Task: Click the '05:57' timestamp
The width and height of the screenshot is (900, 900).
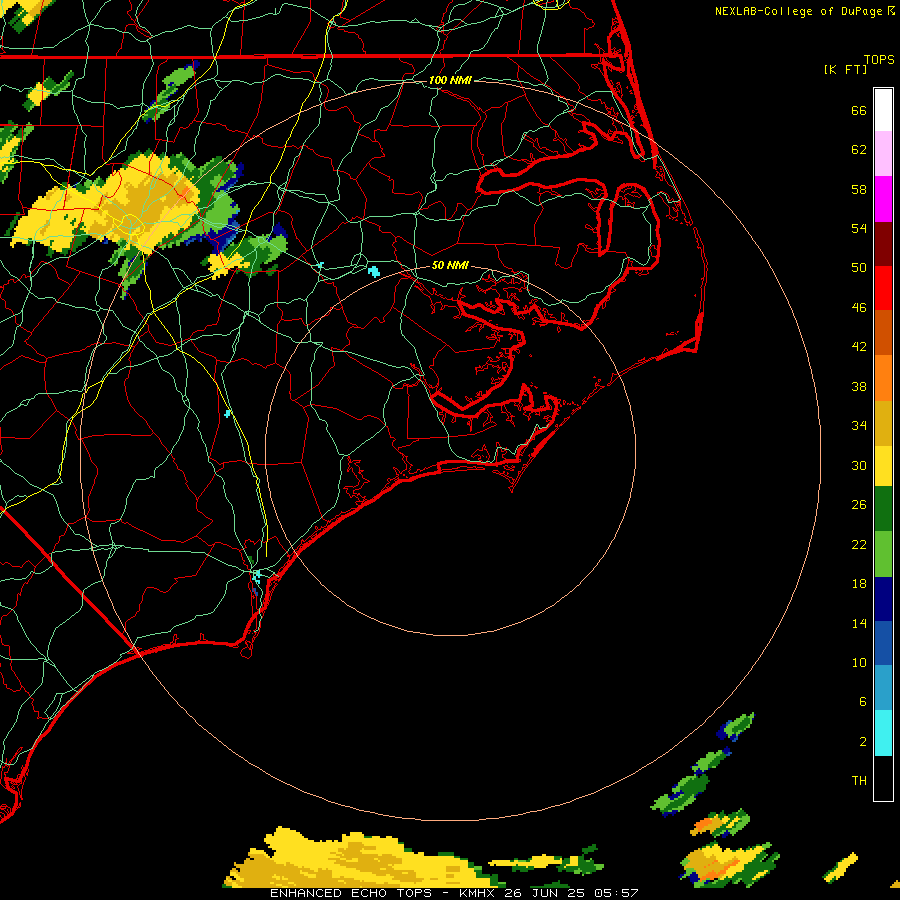Action: coord(617,893)
